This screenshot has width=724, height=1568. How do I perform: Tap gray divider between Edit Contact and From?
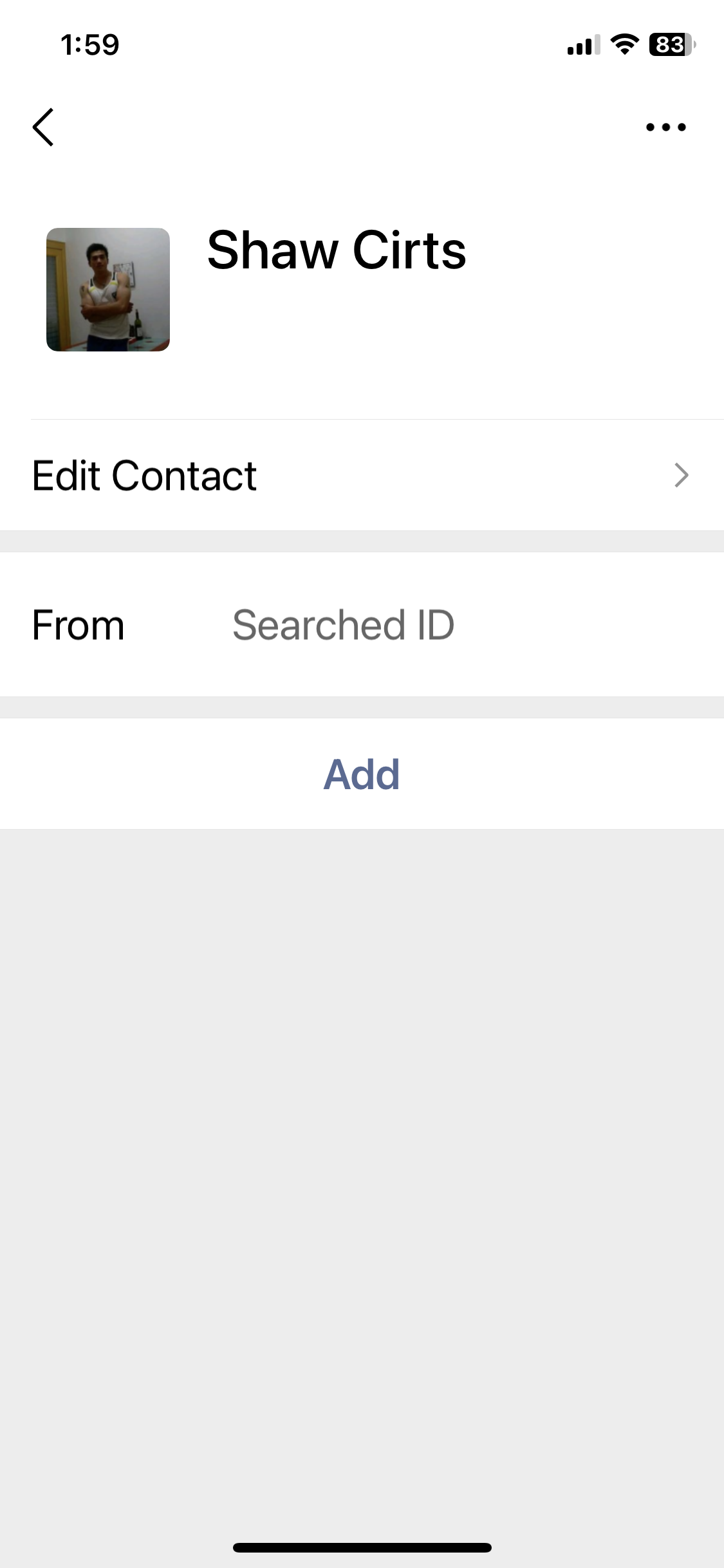(362, 541)
